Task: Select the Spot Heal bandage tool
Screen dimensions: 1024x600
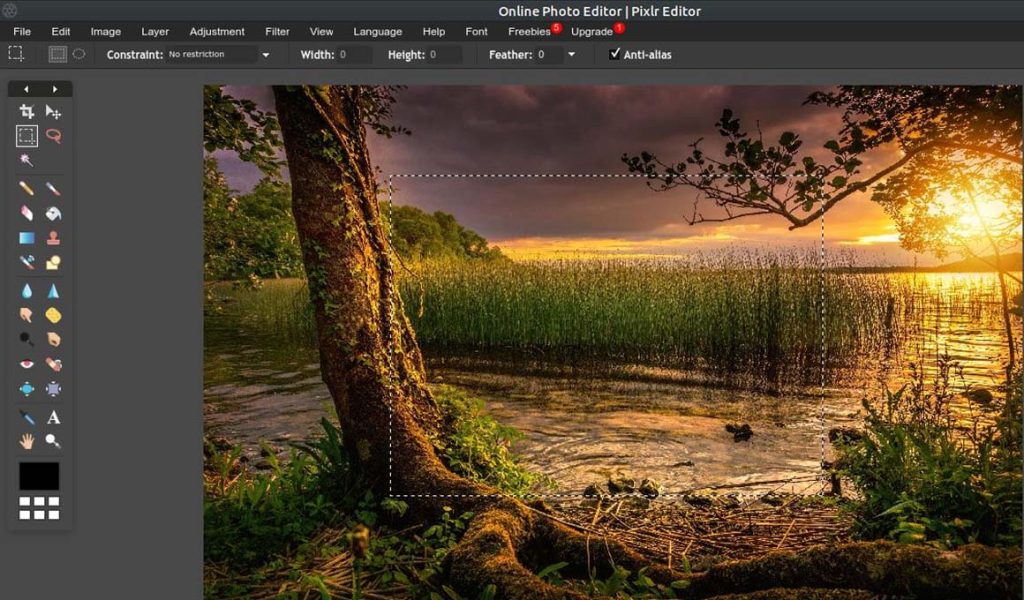Action: (54, 364)
